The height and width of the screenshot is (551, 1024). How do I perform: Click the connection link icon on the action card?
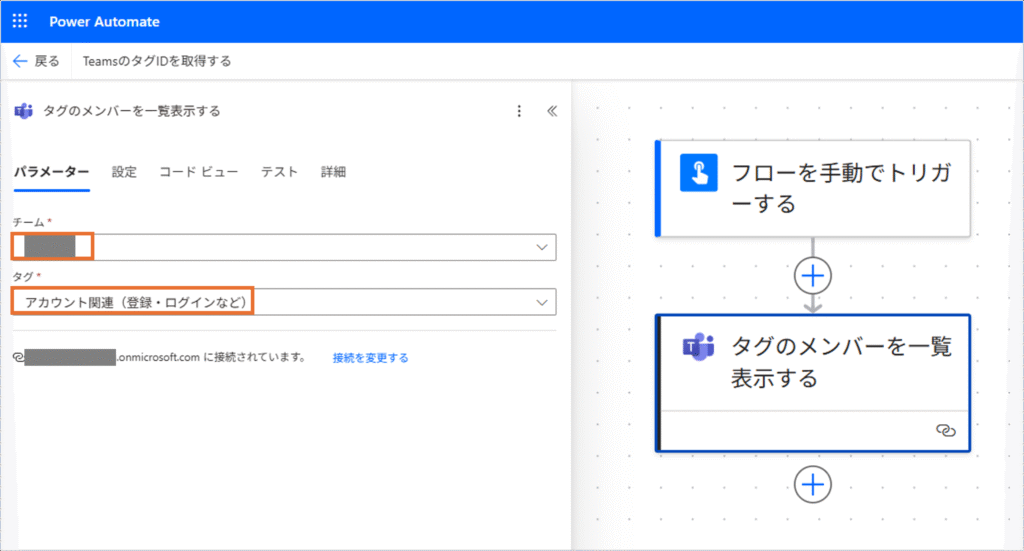click(x=946, y=430)
